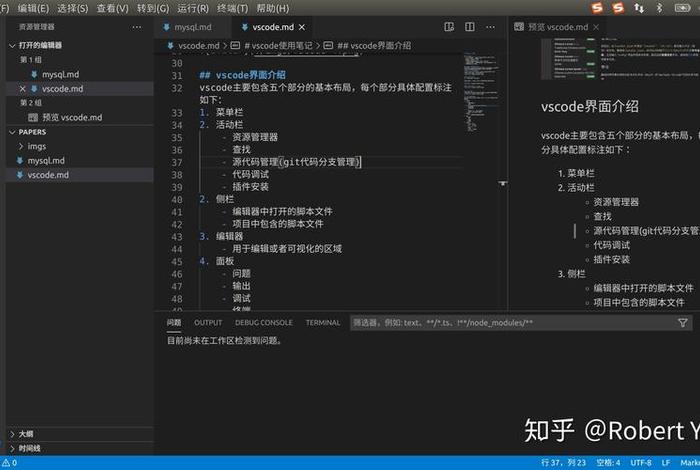Select the 问题 panel tab
The height and width of the screenshot is (470, 700).
[174, 322]
